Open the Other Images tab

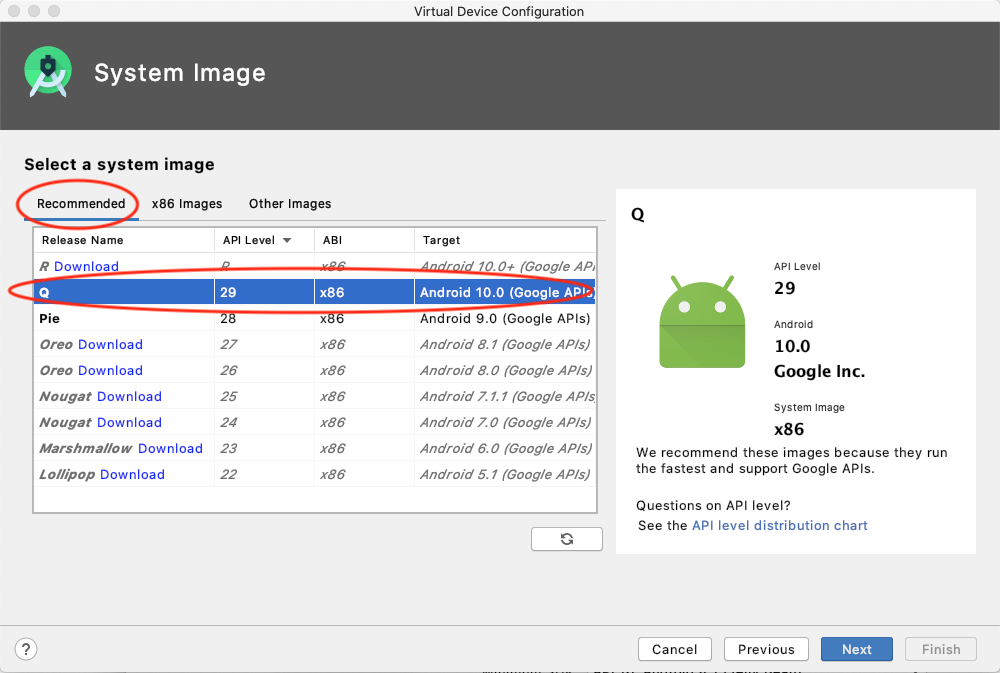click(290, 203)
